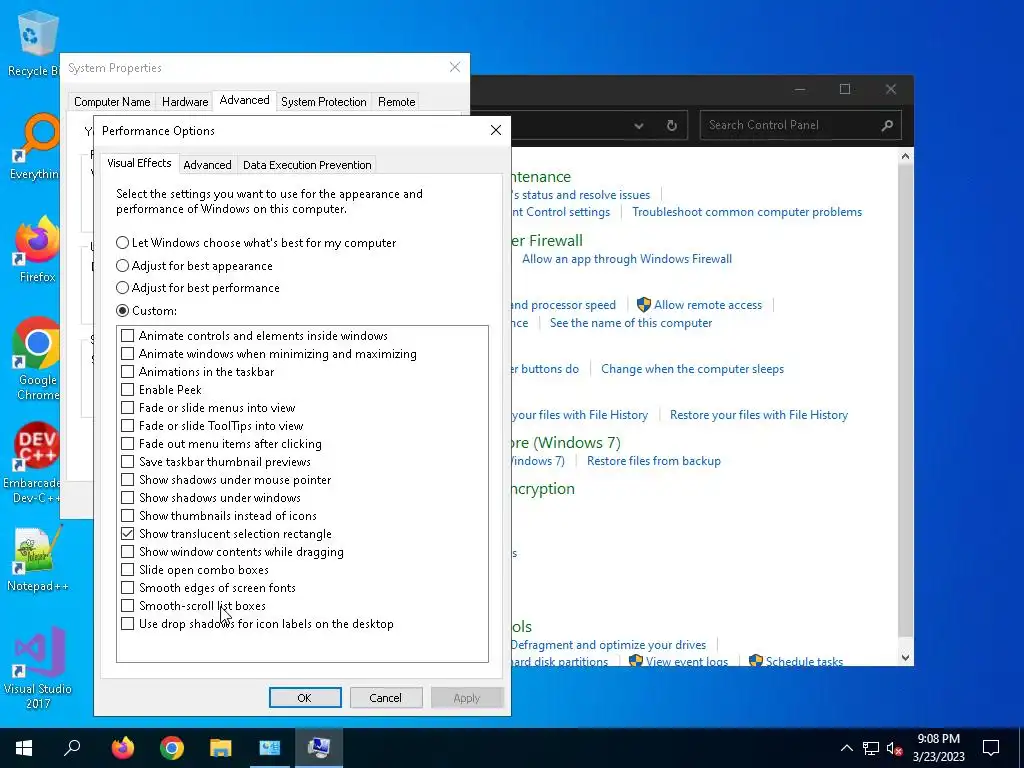Click the taskbar clock showing 9:08 PM
The width and height of the screenshot is (1024, 768).
point(938,748)
